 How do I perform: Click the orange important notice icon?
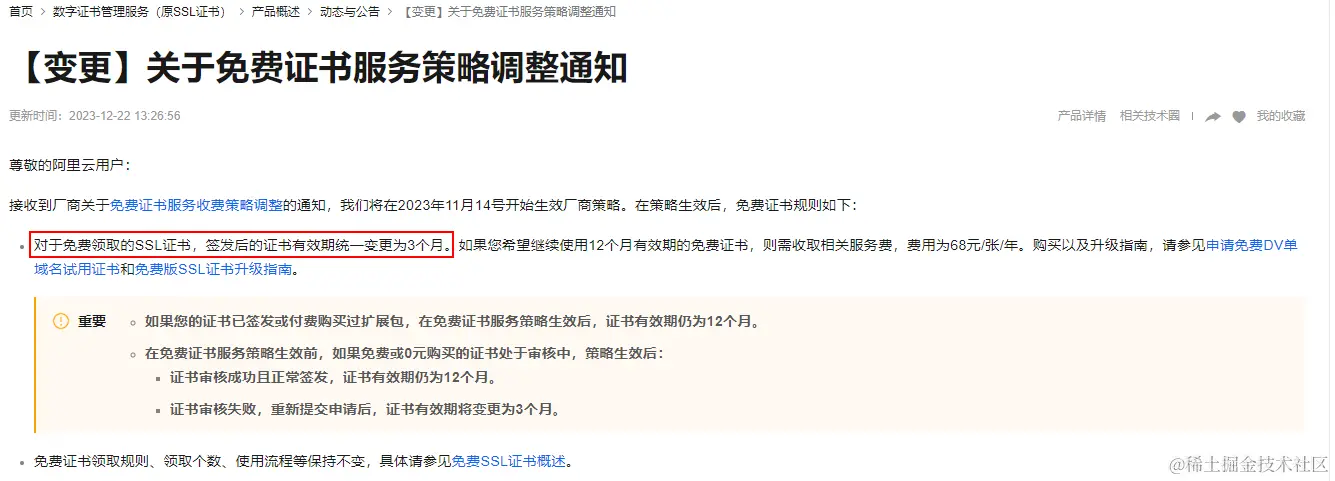pos(61,322)
